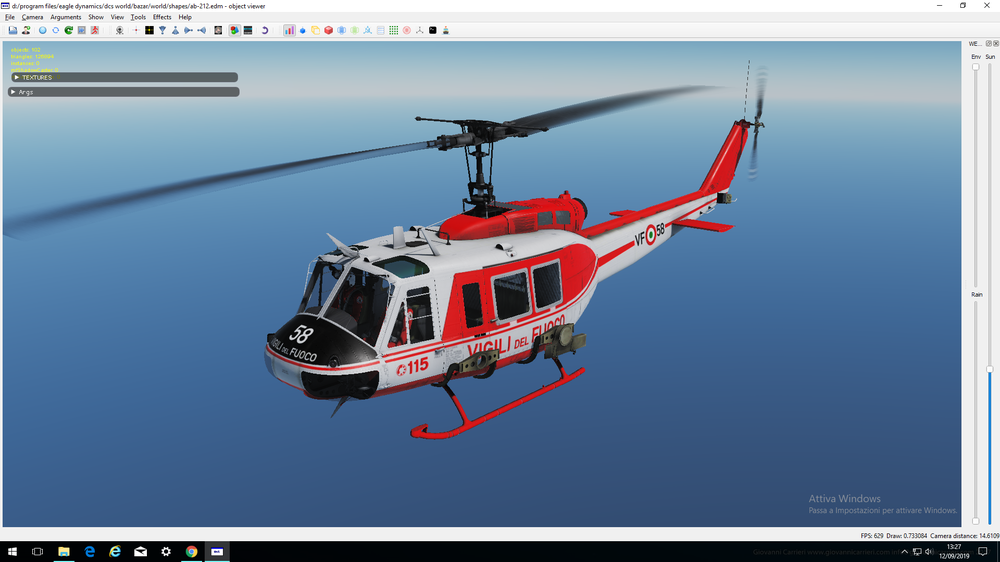
Task: Click the blue cone spotlight icon
Action: (175, 30)
